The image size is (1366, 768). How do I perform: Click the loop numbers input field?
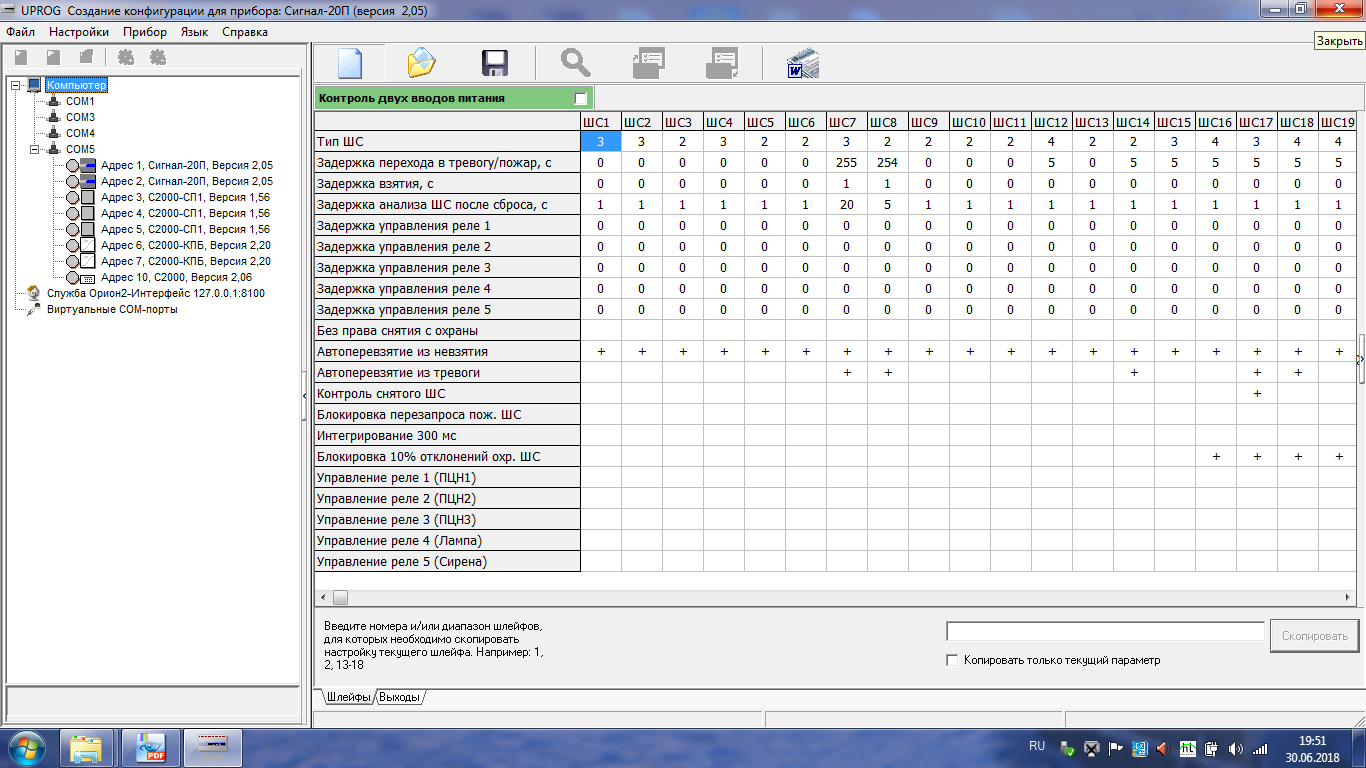pos(1105,632)
